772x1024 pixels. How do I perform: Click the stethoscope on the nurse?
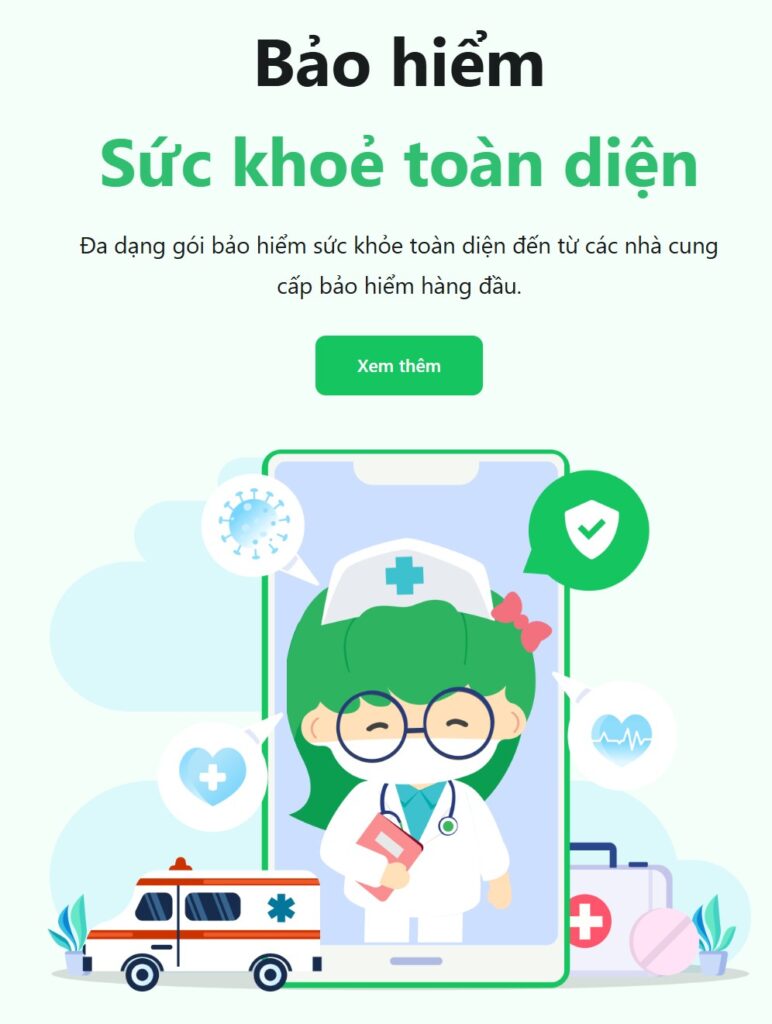point(418,808)
